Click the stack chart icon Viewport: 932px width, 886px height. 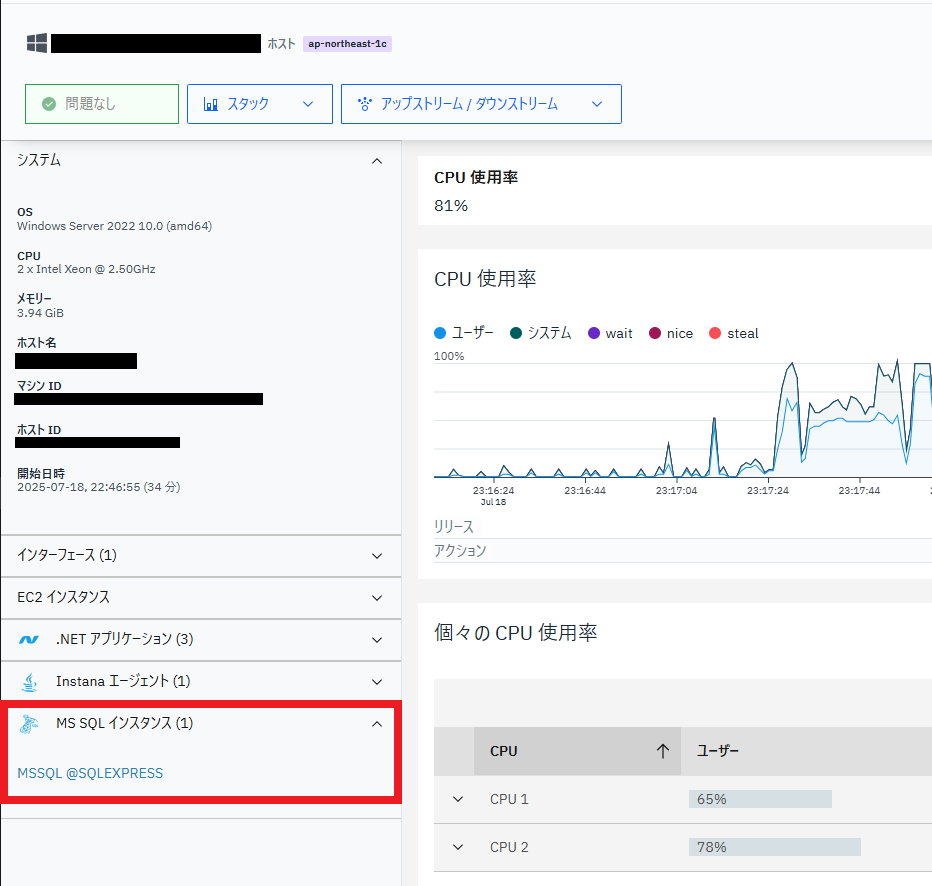coord(210,105)
